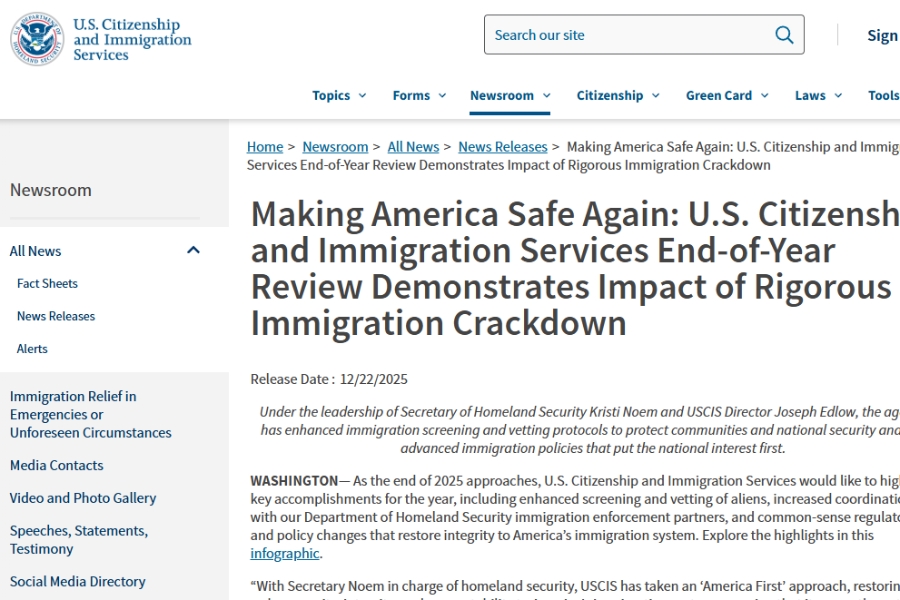Select Fact Sheets in the sidebar
900x600 pixels.
pyautogui.click(x=47, y=284)
